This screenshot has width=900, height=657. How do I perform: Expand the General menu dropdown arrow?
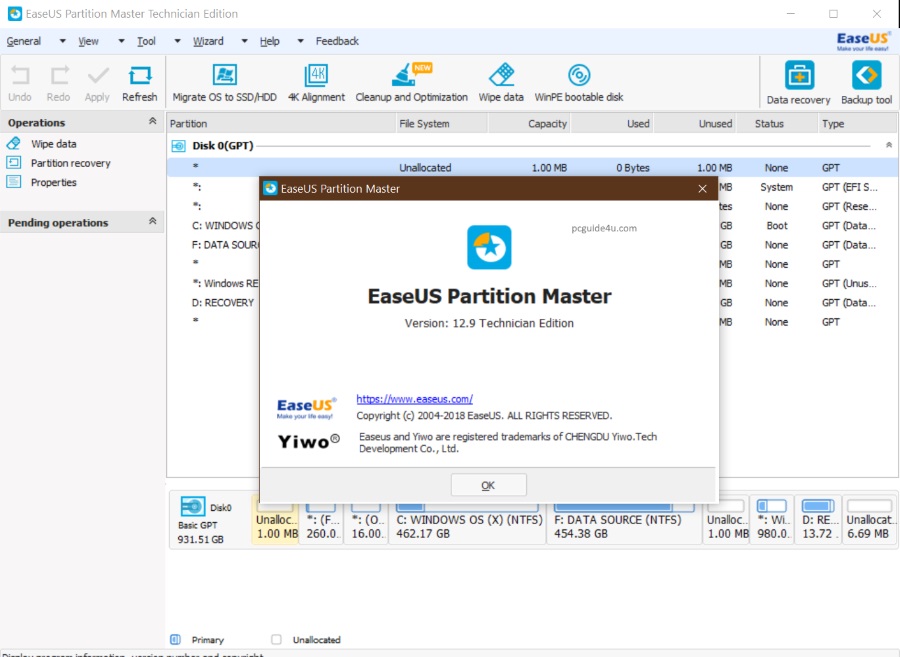(63, 41)
